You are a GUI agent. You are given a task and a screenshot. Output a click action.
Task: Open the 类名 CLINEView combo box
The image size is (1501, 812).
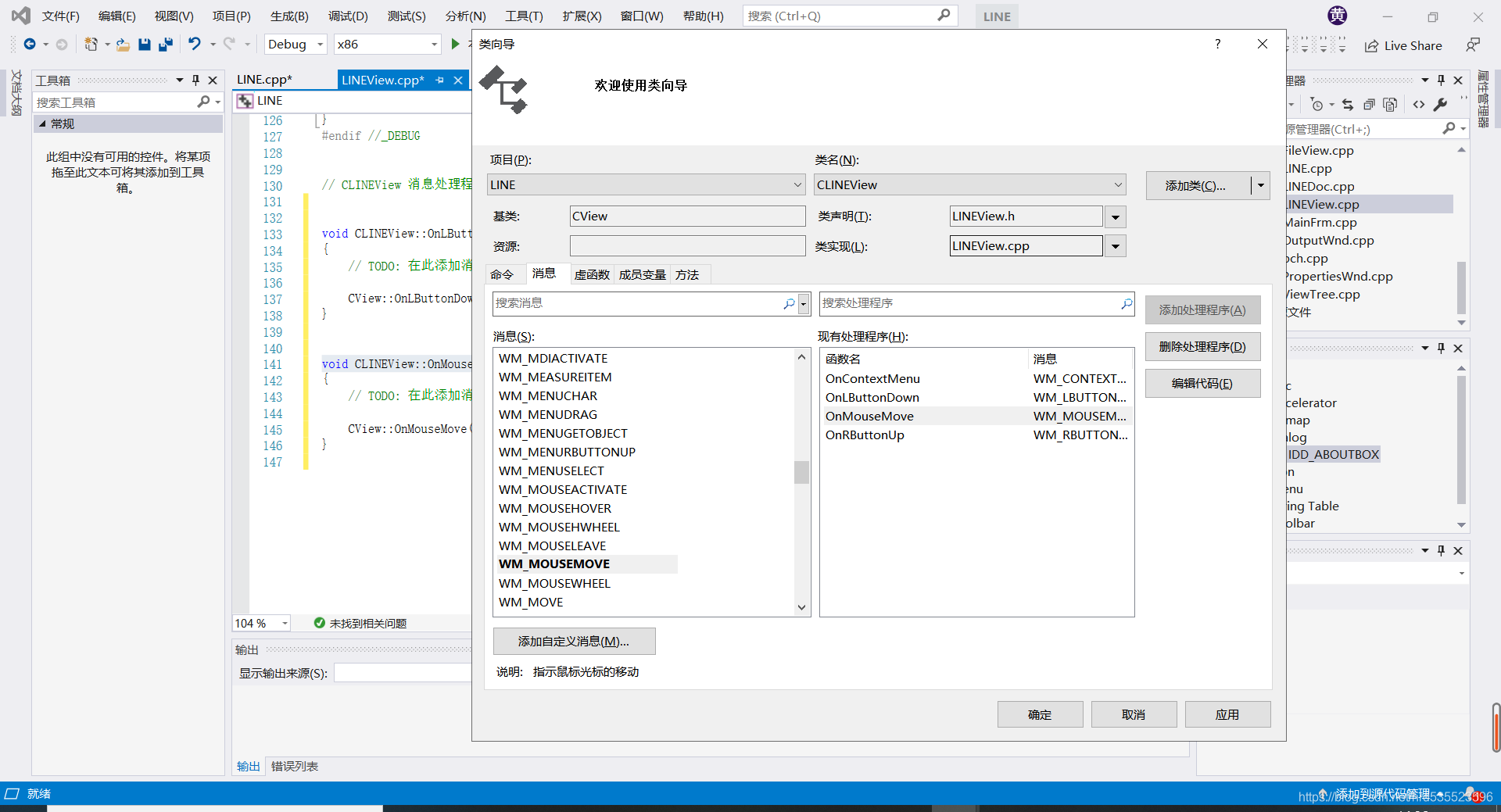970,184
